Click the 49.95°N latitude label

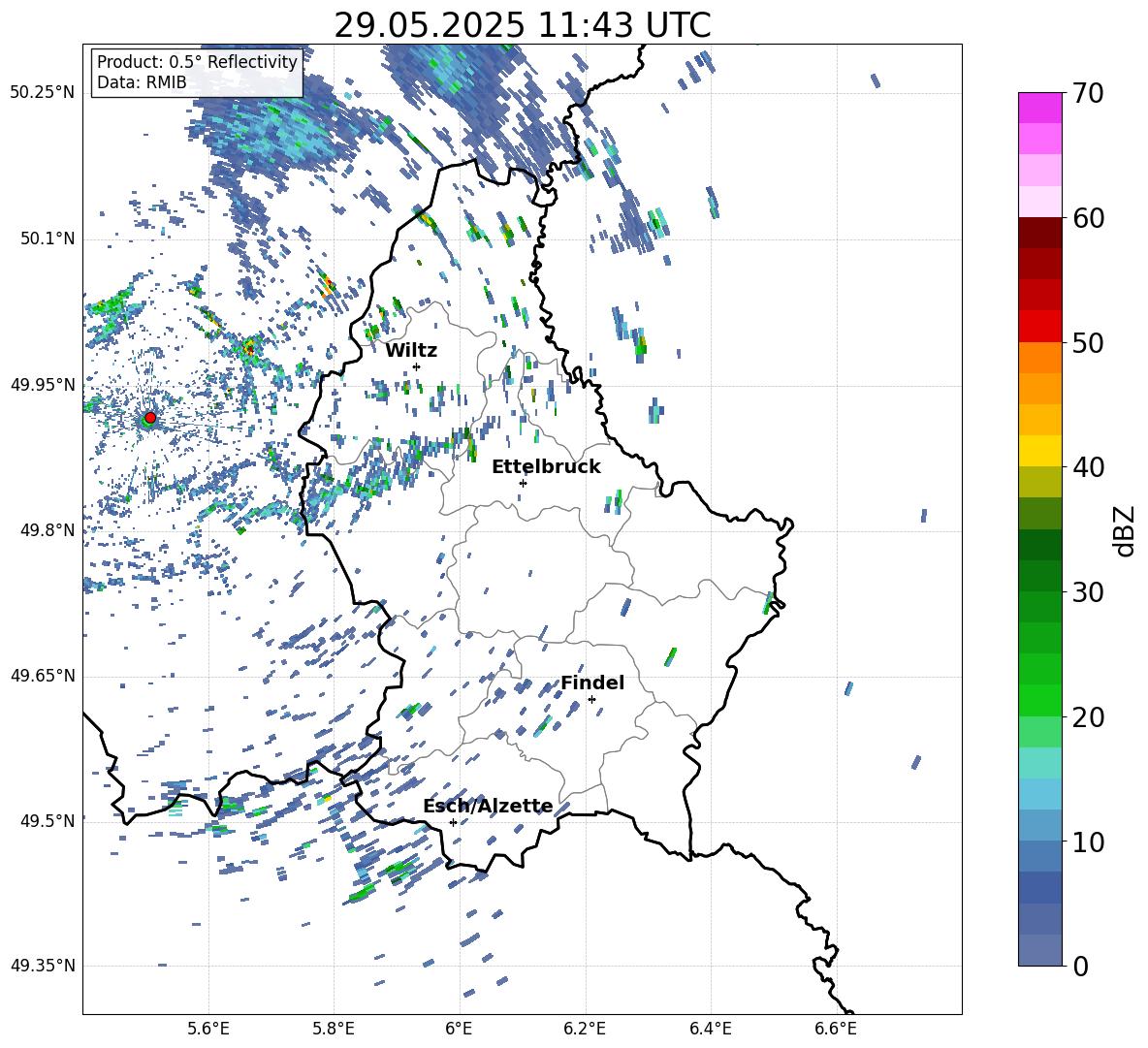pyautogui.click(x=43, y=385)
